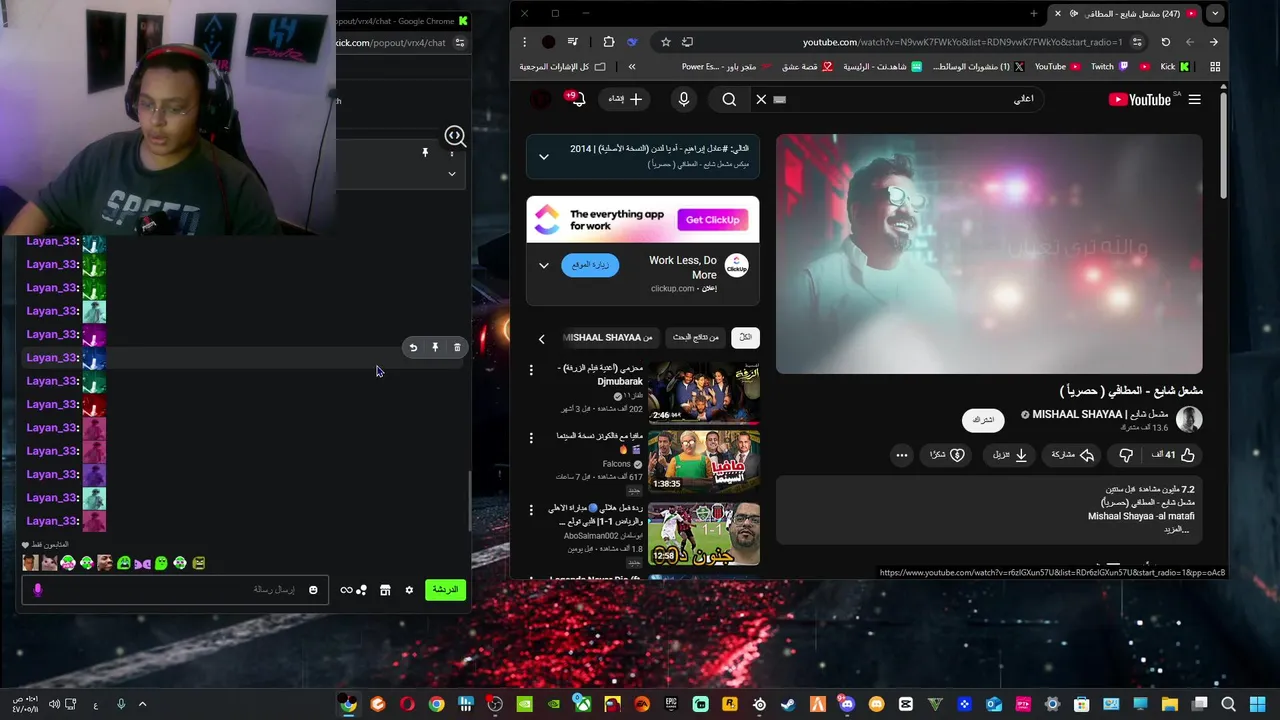Delete the hovered Layan_33 chat message
Viewport: 1280px width, 720px height.
[x=457, y=347]
